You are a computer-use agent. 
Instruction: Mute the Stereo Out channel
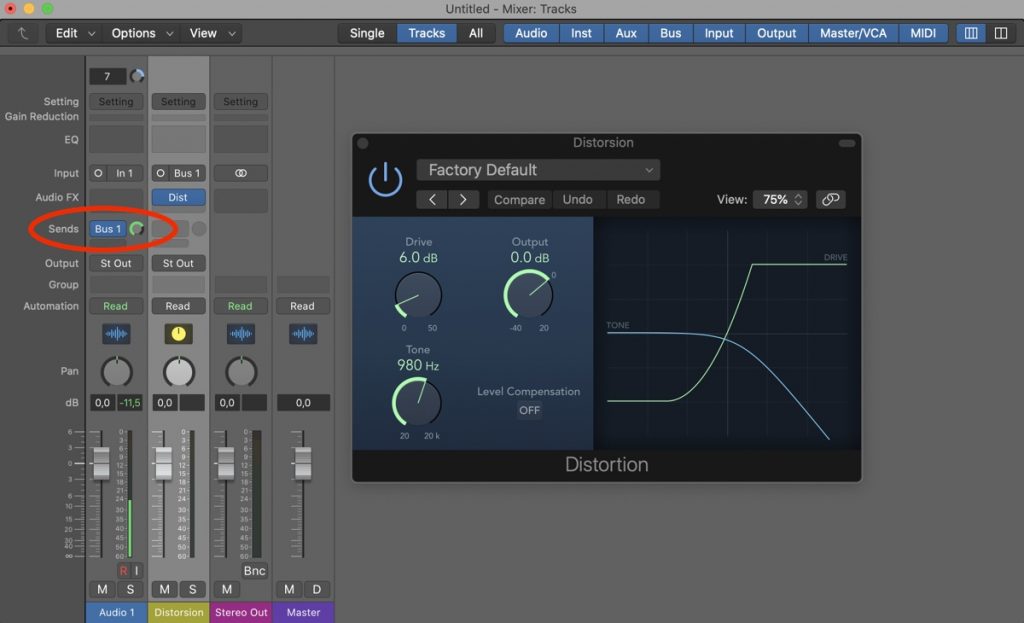tap(227, 589)
